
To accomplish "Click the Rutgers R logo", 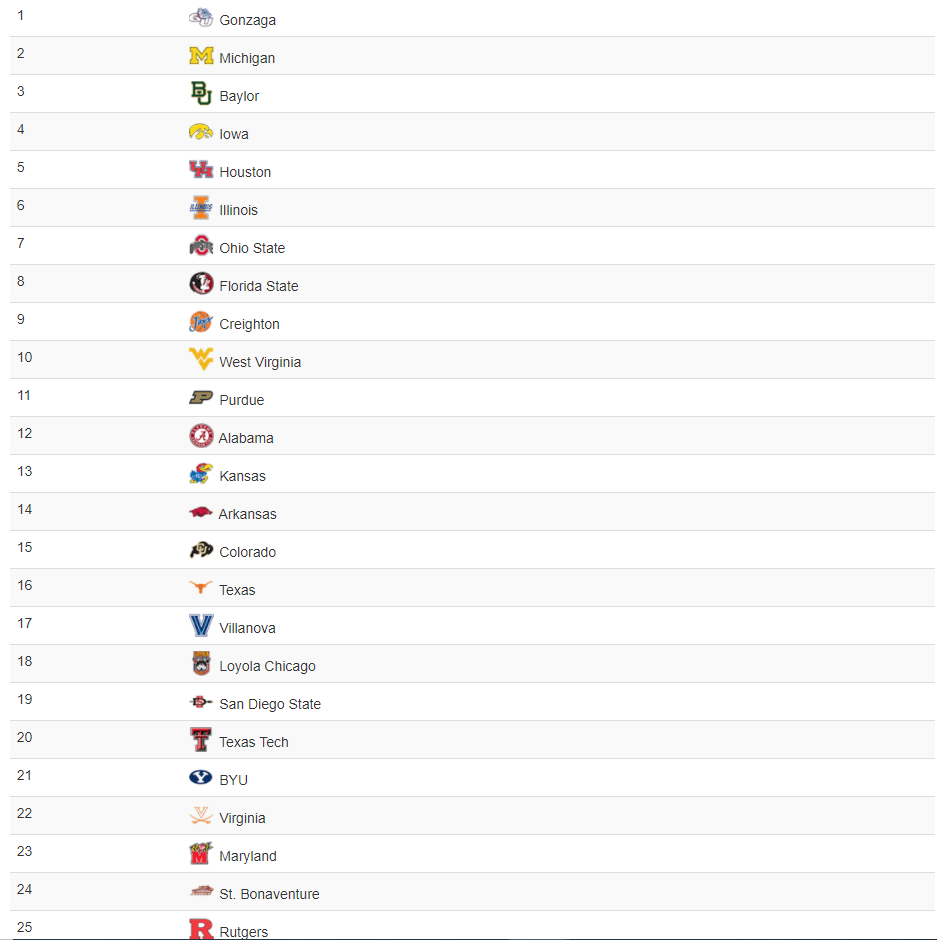I will point(201,929).
